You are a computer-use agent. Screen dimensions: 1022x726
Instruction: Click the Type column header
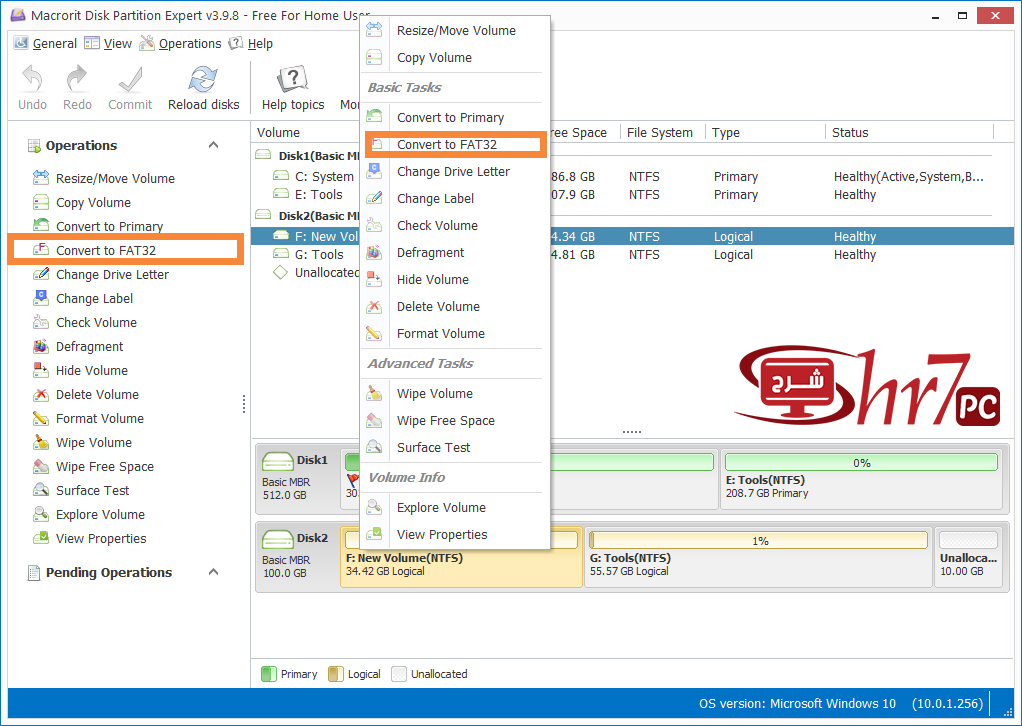[765, 132]
